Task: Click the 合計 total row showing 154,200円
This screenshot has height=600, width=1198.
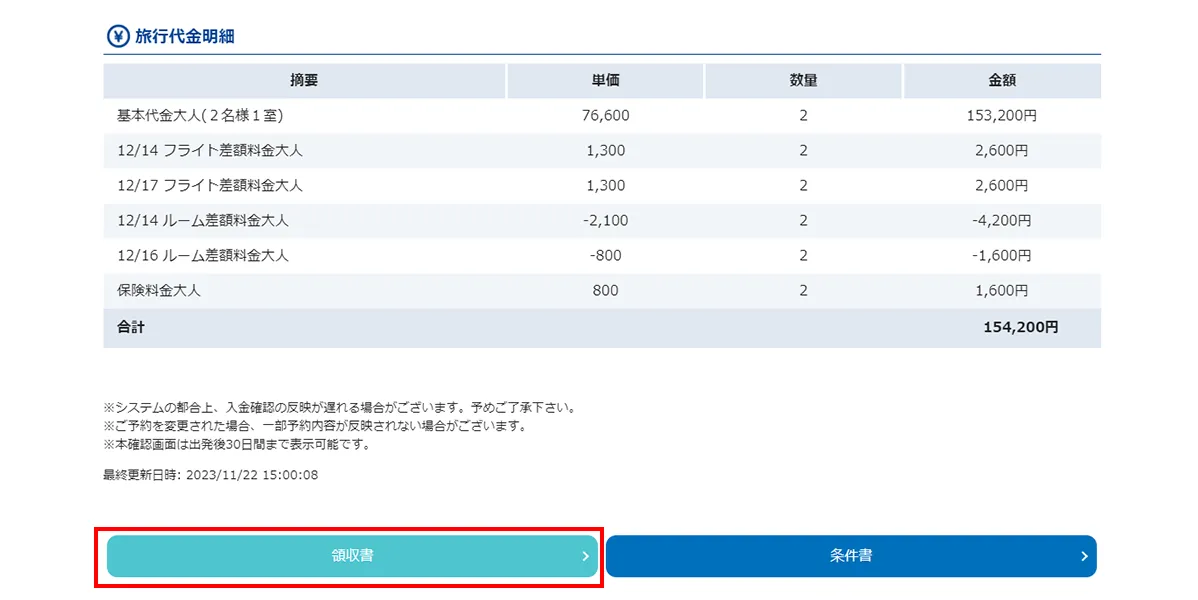Action: [x=600, y=327]
